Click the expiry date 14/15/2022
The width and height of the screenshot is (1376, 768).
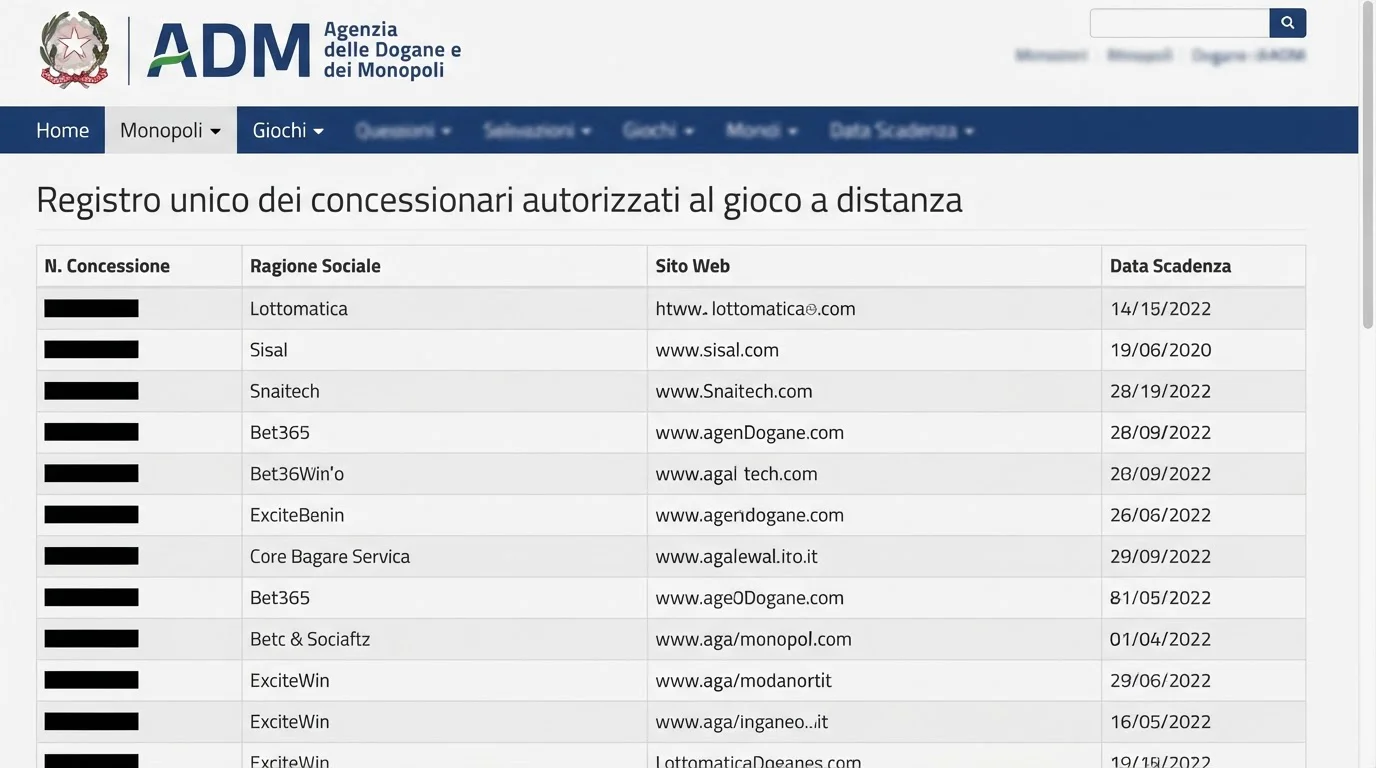coord(1160,309)
